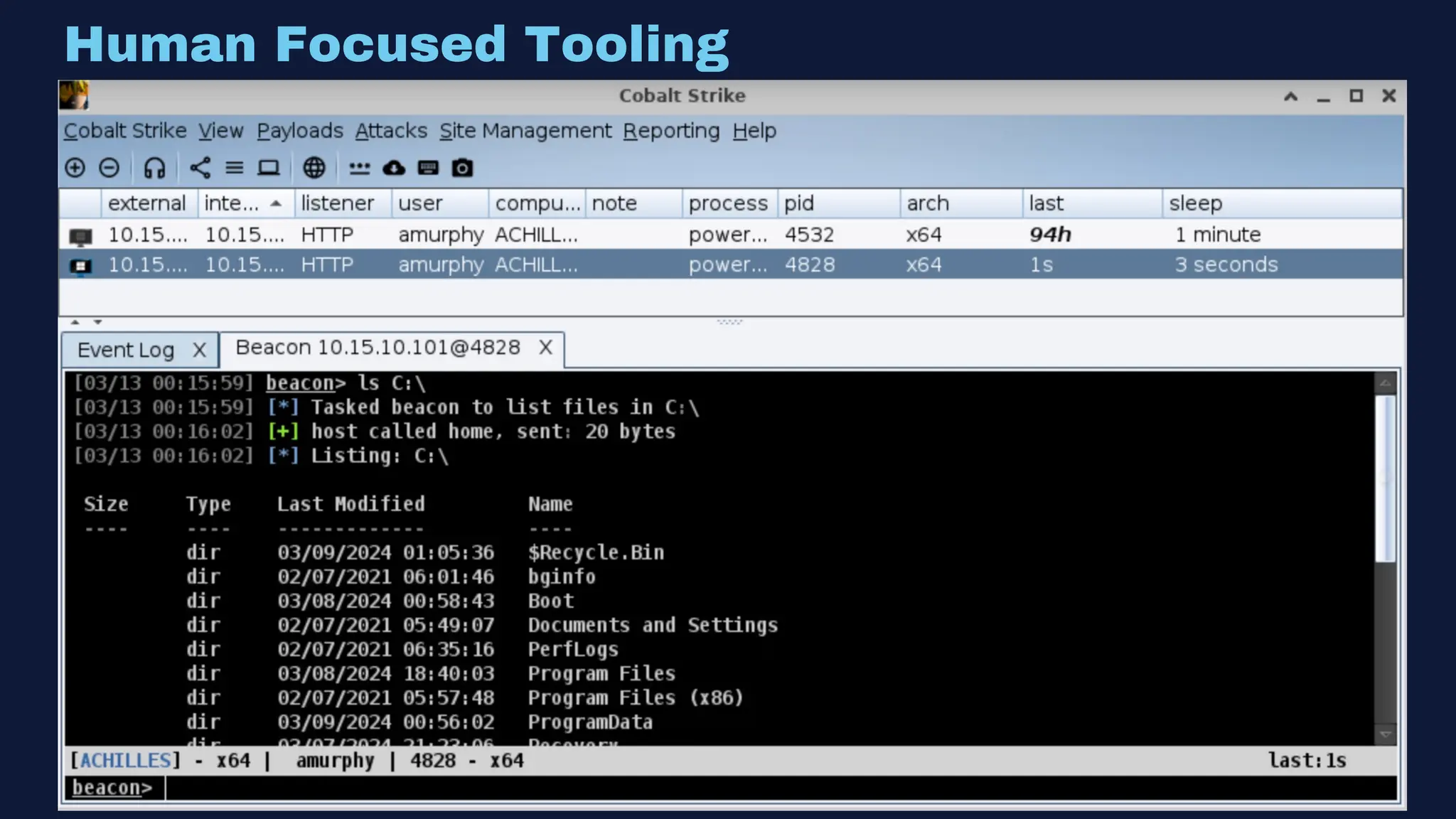Sort sessions by the user column

[440, 203]
